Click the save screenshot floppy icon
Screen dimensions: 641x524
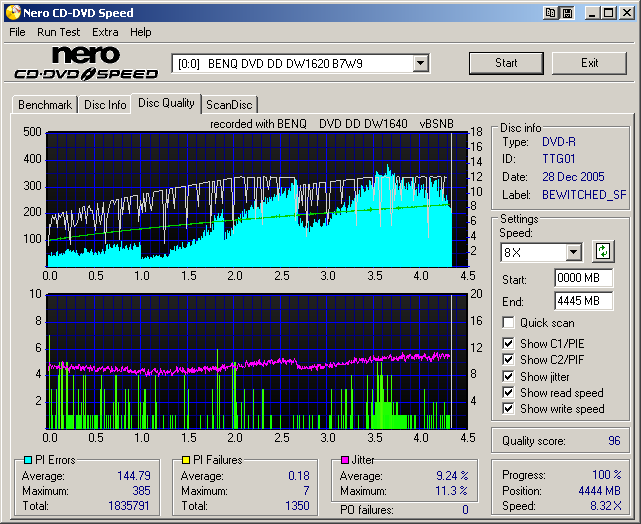click(567, 13)
